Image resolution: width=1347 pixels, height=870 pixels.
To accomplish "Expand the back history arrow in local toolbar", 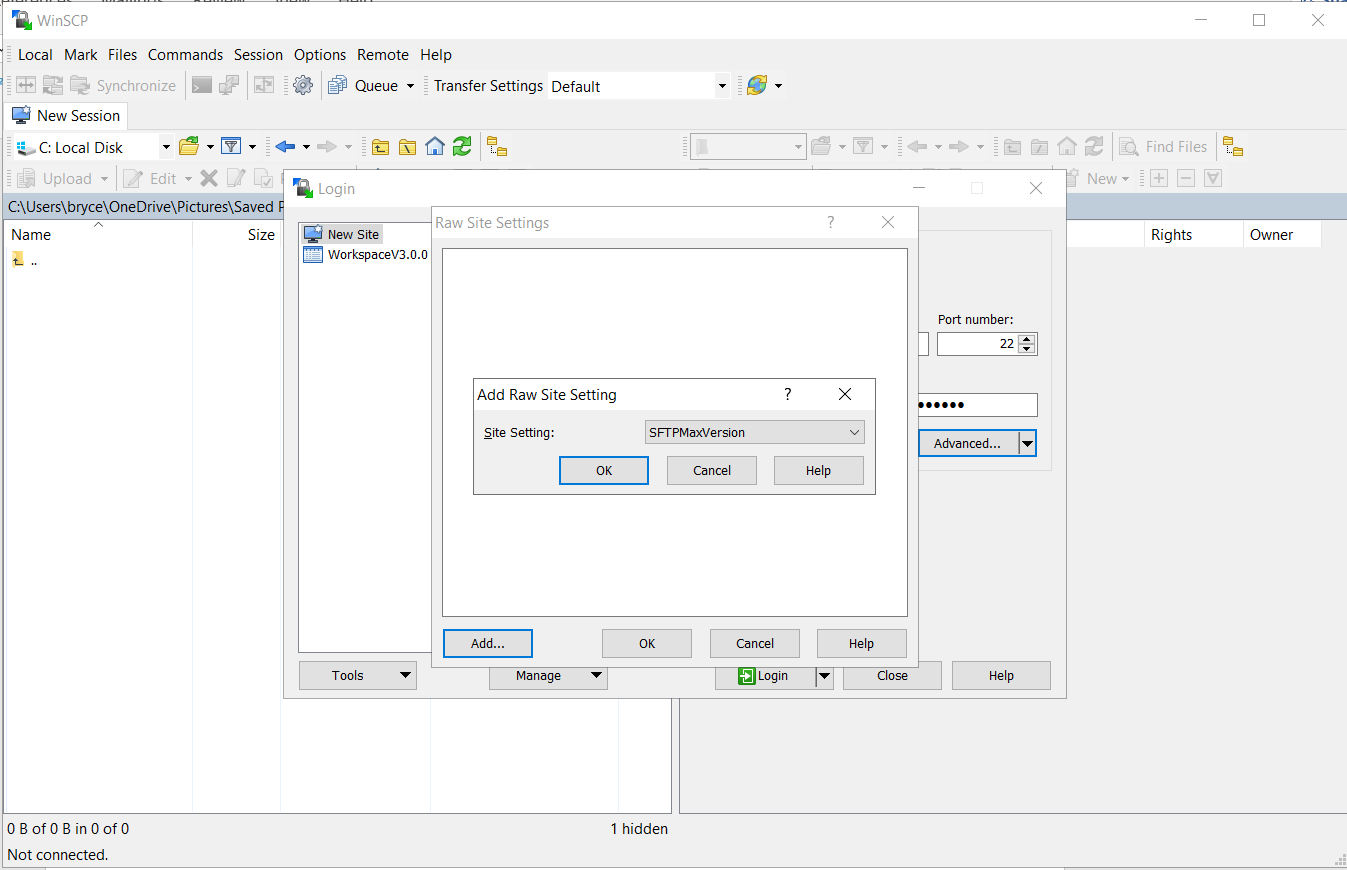I will pos(306,147).
